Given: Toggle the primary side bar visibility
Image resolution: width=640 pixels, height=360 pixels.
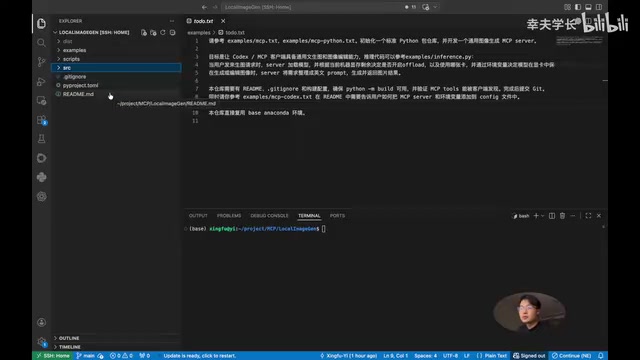Looking at the screenshot, I should [578, 7].
